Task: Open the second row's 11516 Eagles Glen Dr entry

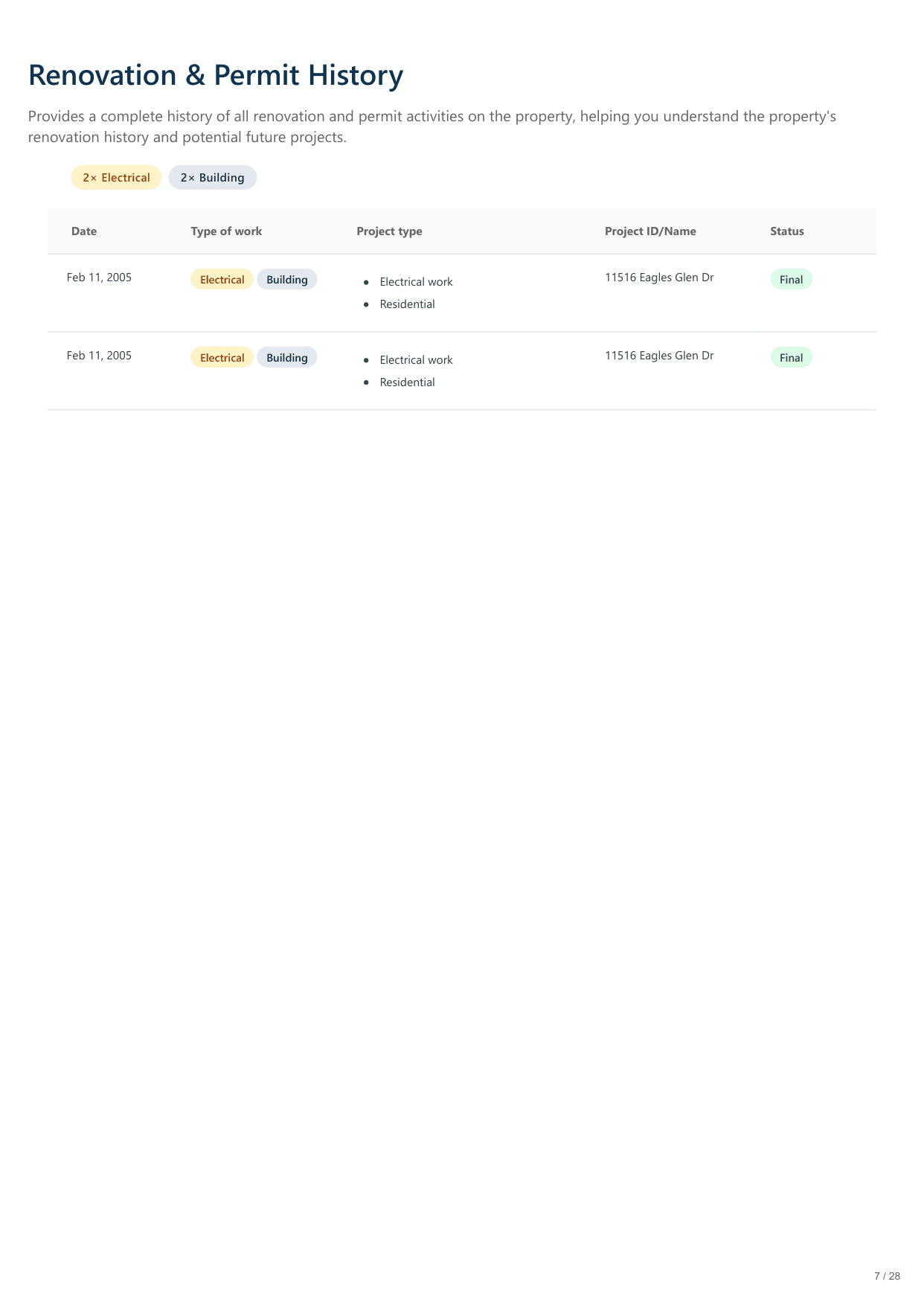Action: 658,356
